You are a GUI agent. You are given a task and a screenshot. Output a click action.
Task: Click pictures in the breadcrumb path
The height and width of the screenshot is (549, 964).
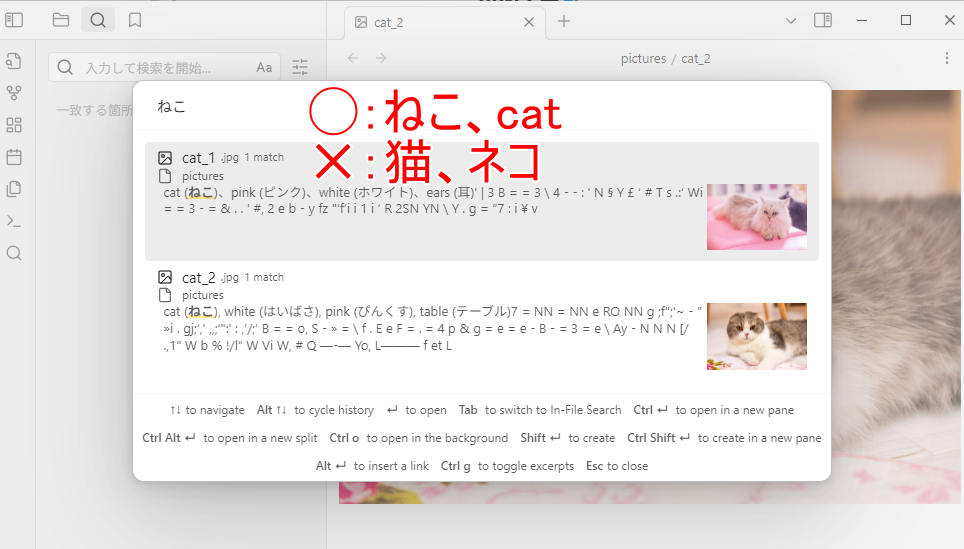coord(643,58)
